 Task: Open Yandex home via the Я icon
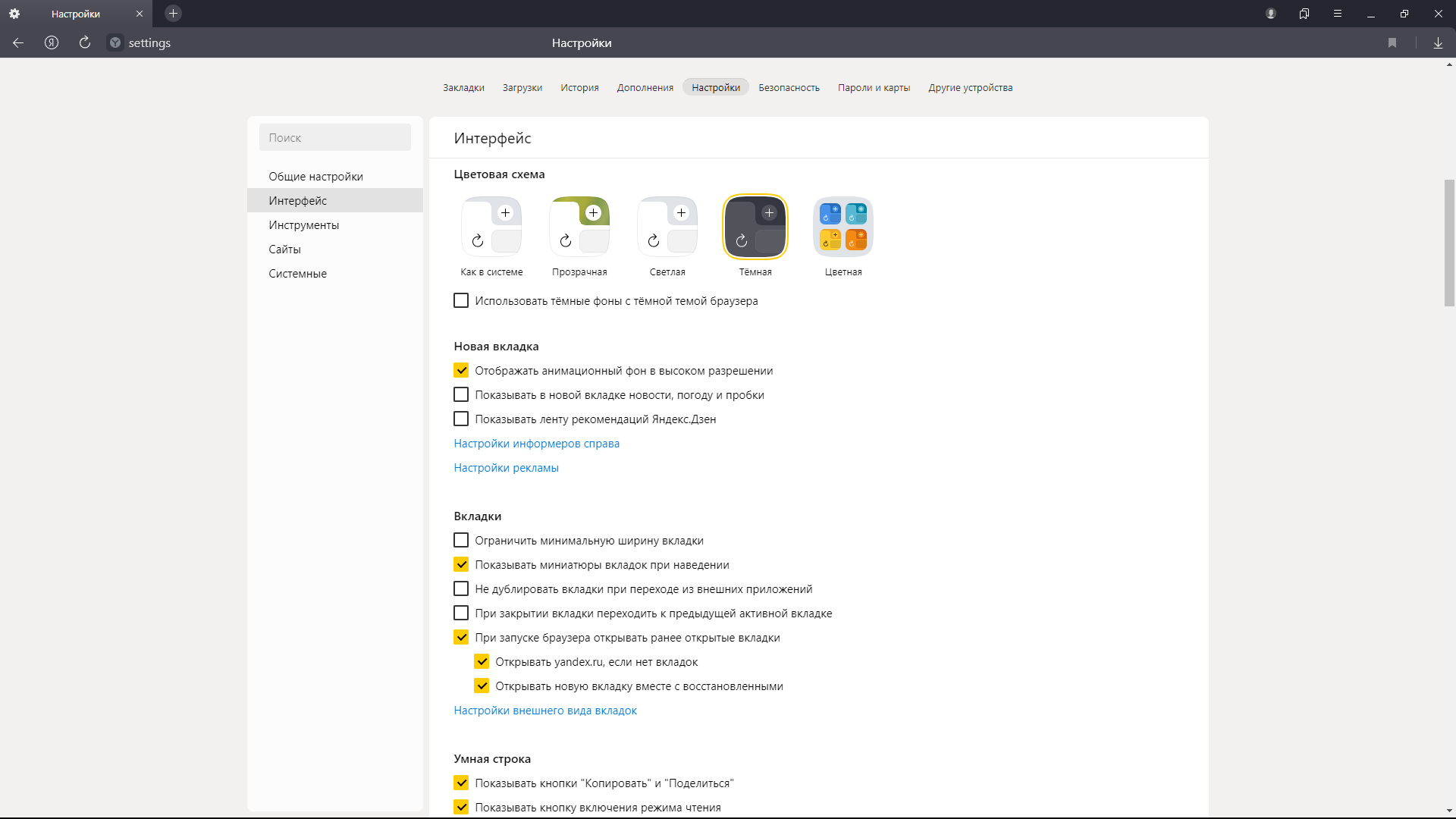52,43
